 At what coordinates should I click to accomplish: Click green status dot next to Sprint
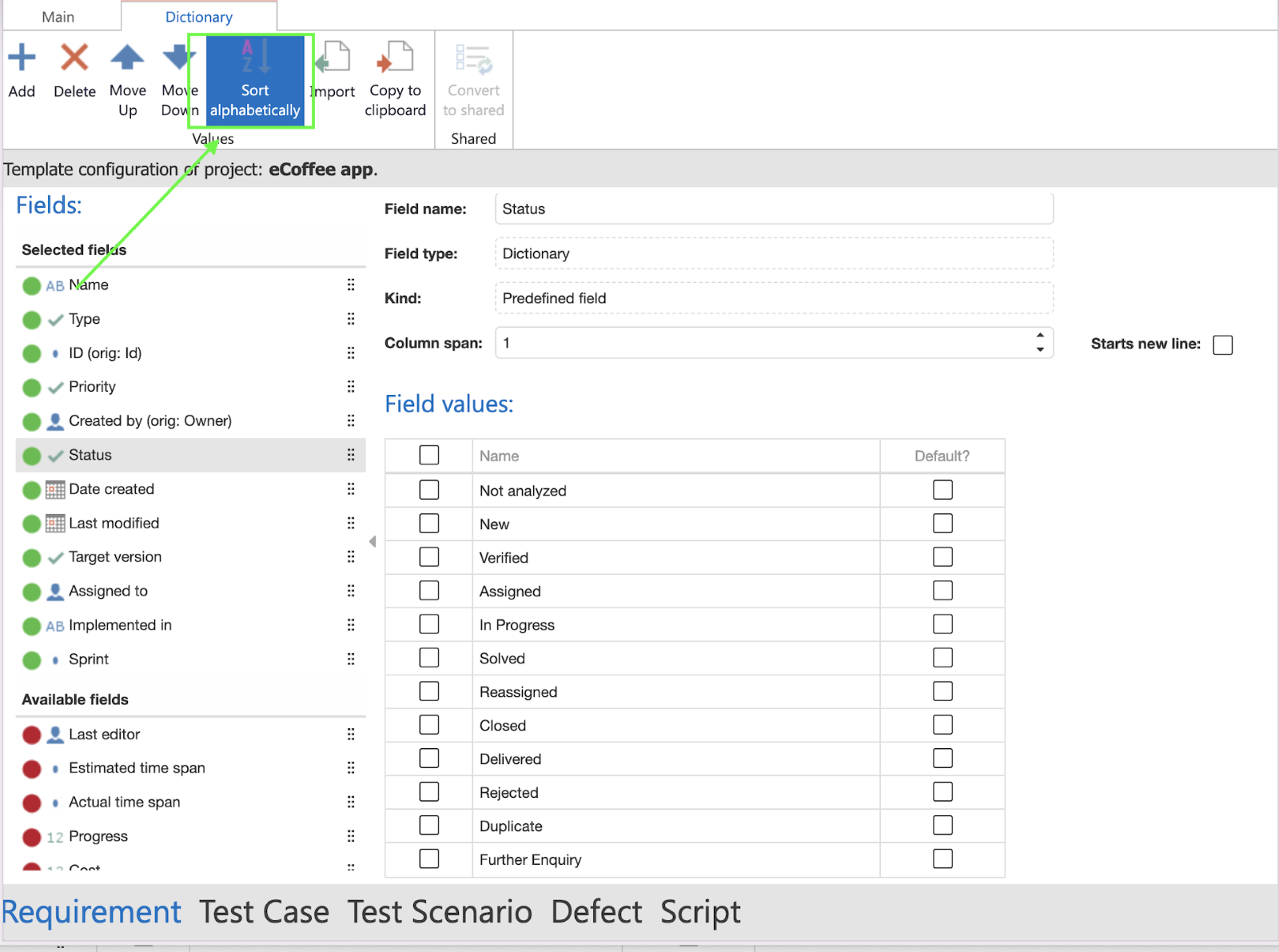[x=32, y=660]
